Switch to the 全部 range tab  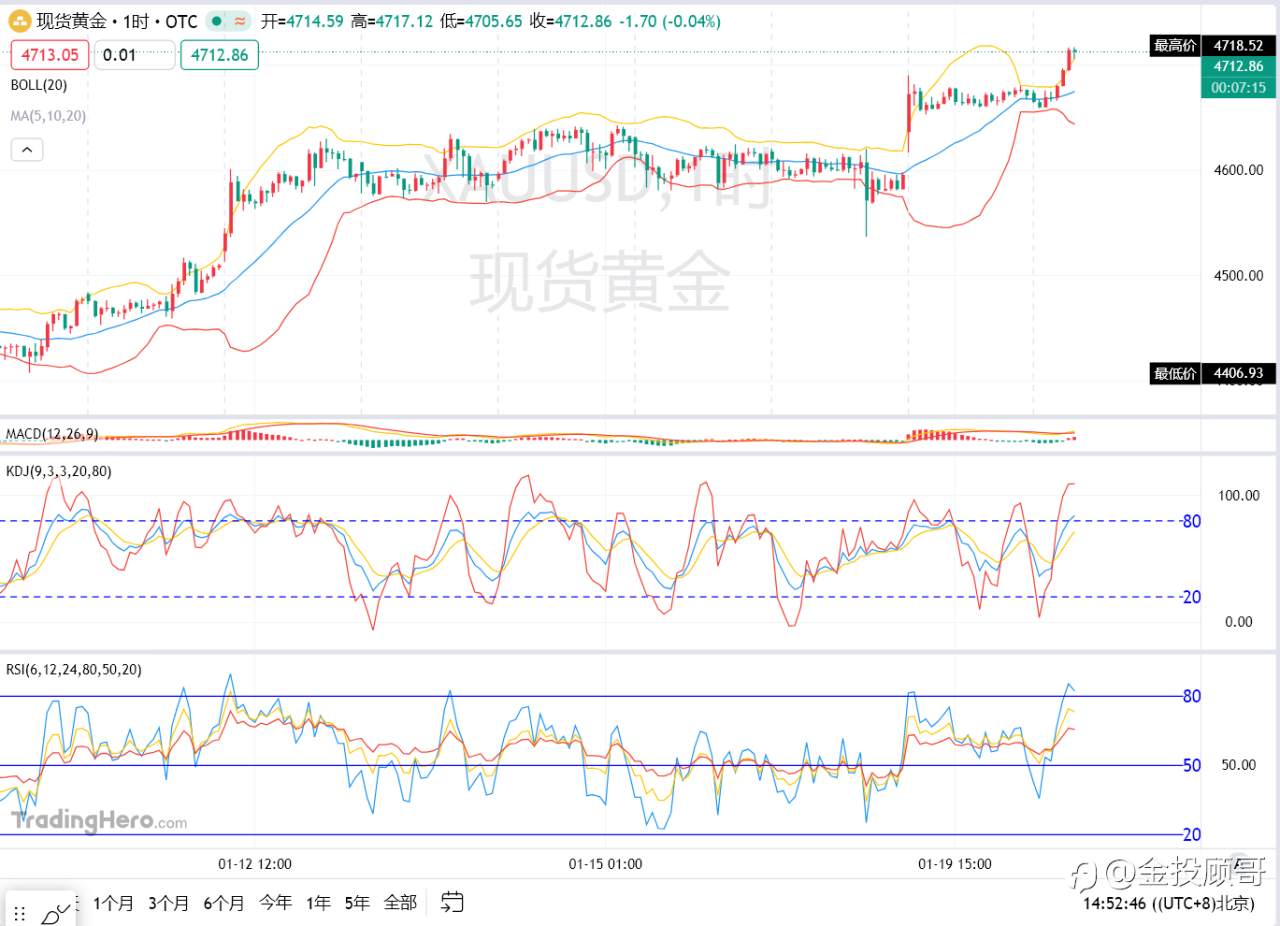click(x=400, y=902)
